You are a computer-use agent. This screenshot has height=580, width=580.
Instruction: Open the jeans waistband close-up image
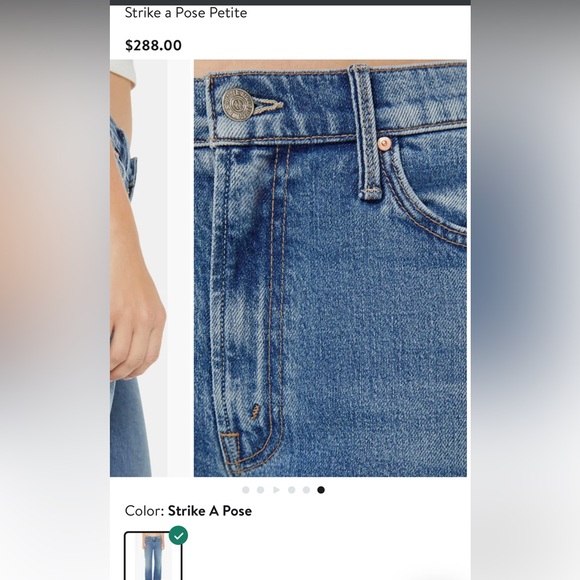[330, 268]
